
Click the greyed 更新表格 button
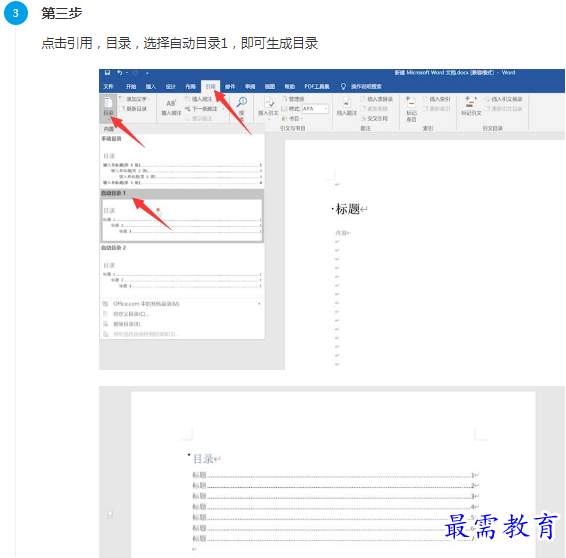[374, 109]
